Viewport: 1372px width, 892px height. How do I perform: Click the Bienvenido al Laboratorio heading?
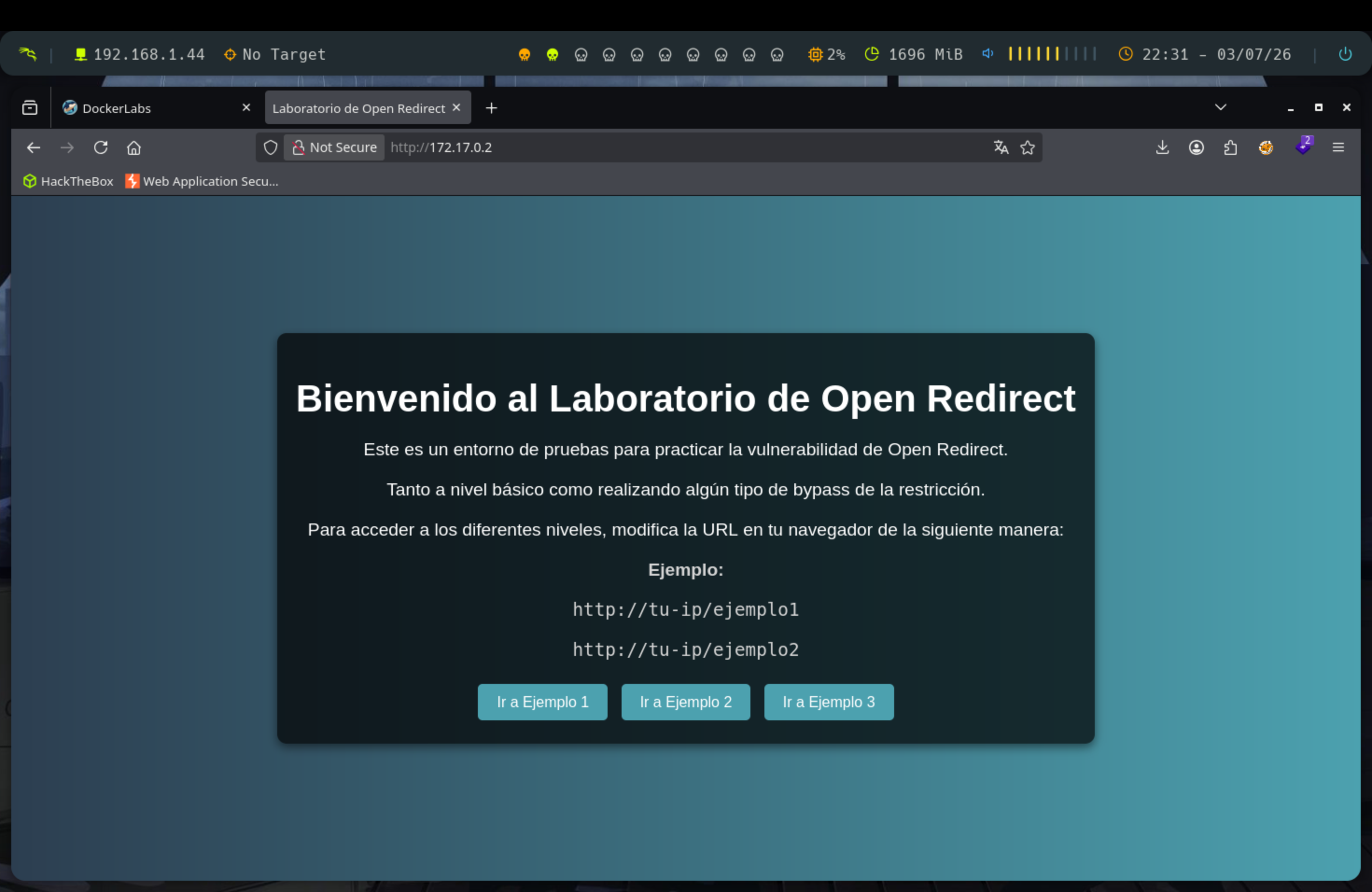point(686,398)
